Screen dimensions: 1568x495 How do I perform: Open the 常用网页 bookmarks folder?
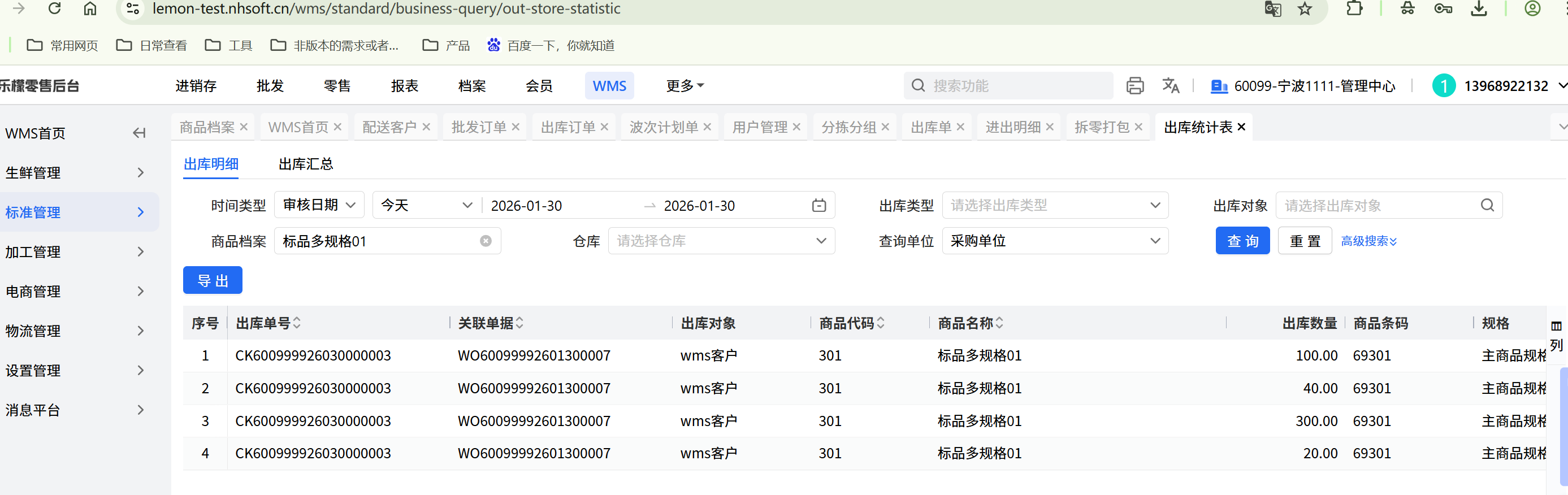click(62, 46)
